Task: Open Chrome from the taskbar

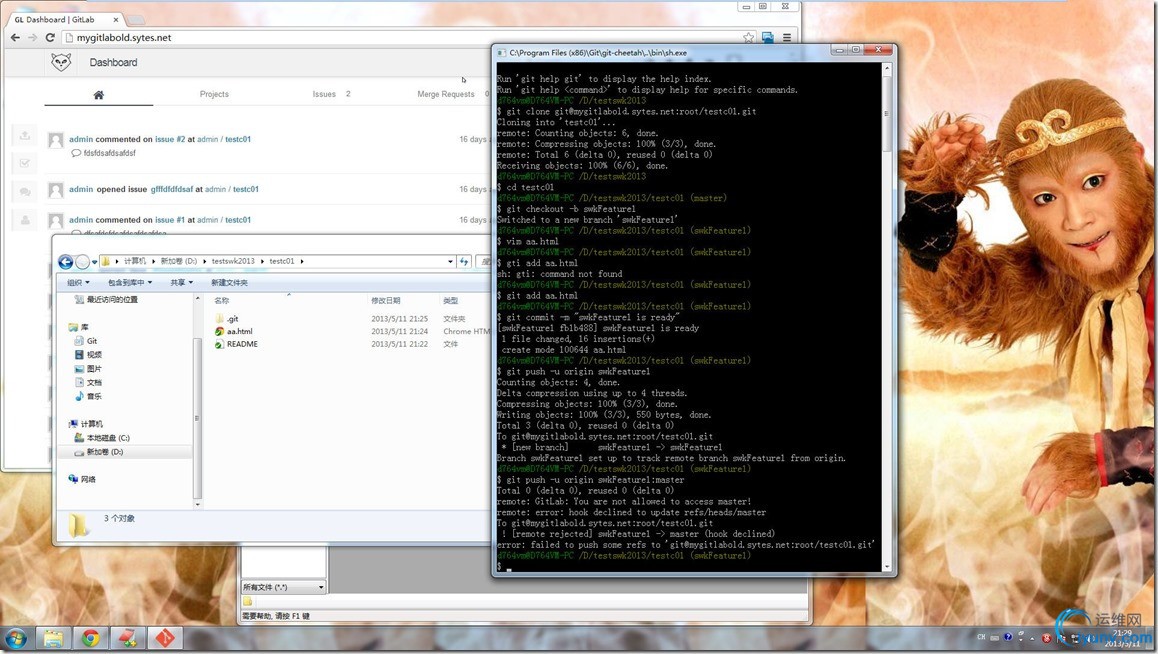Action: tap(91, 638)
